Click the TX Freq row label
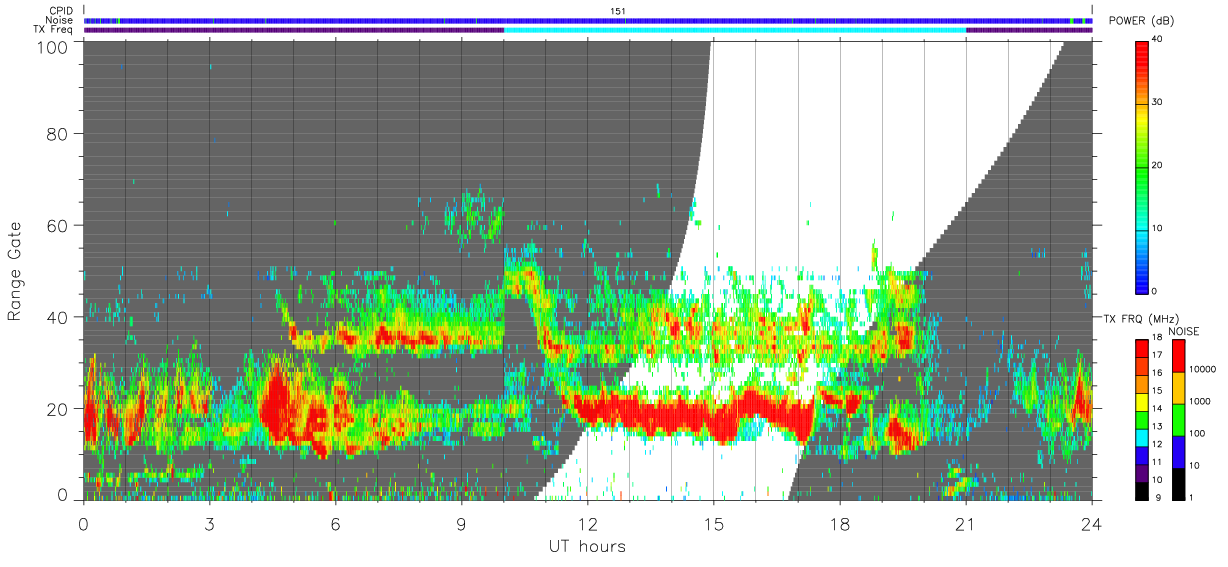Image resolution: width=1228 pixels, height=567 pixels. pyautogui.click(x=54, y=30)
